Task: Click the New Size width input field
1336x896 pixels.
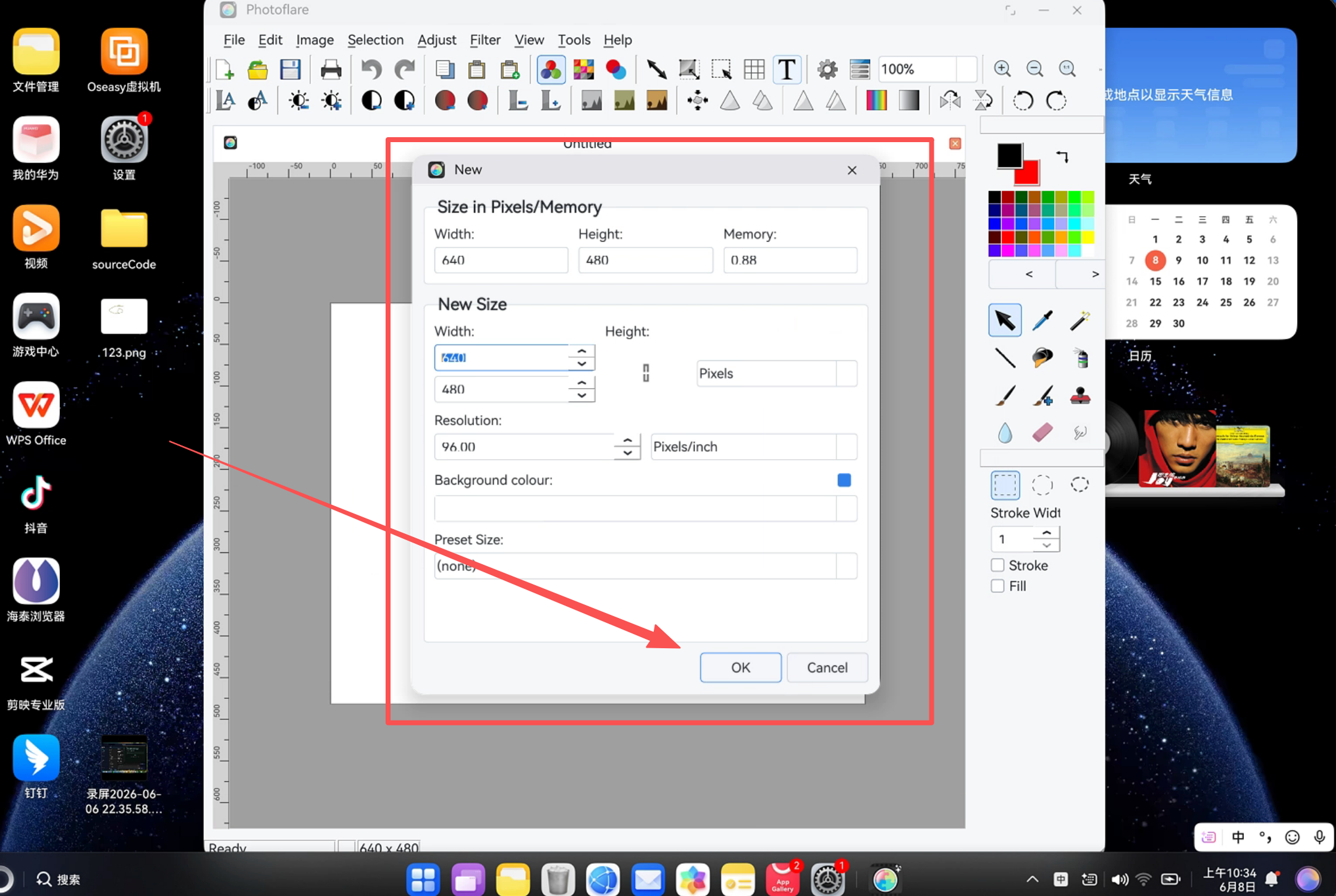Action: coord(501,357)
